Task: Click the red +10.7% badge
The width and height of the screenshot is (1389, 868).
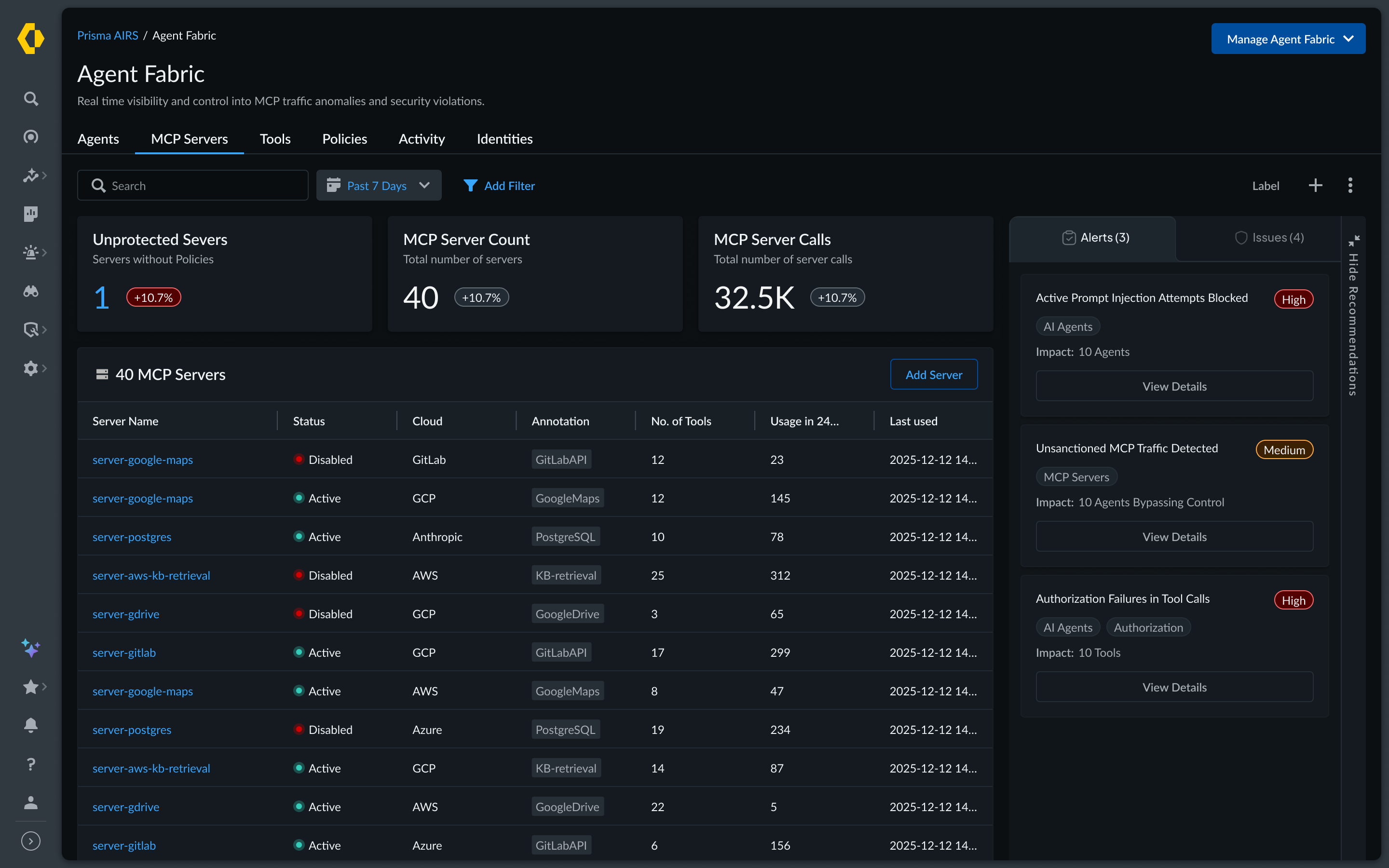Action: (153, 298)
